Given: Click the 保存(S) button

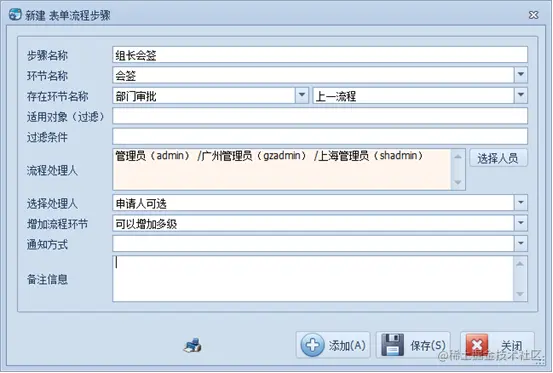Looking at the screenshot, I should coord(413,345).
